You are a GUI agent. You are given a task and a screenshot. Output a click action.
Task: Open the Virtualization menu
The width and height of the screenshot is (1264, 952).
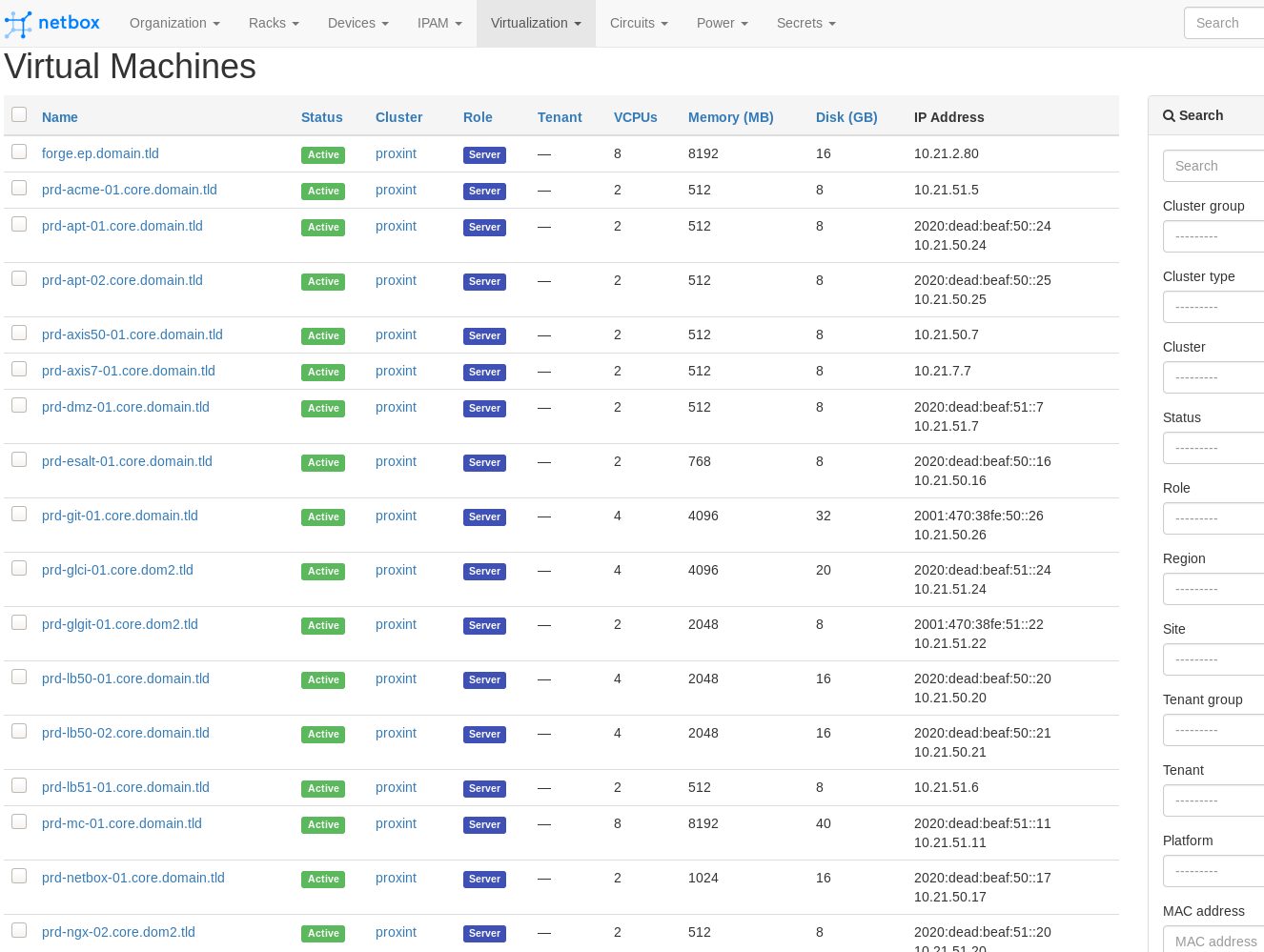pos(535,23)
